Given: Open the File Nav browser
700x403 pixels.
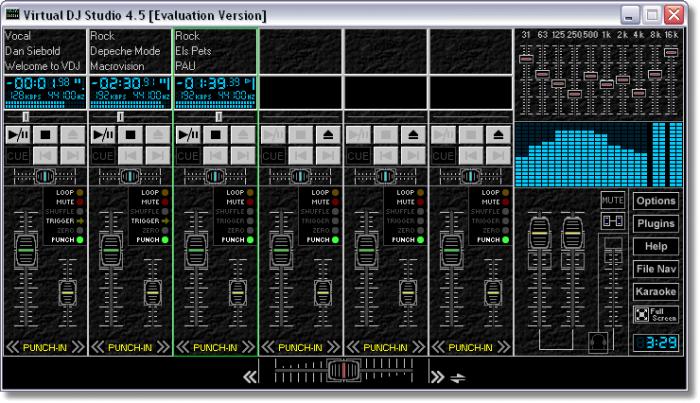Looking at the screenshot, I should pyautogui.click(x=655, y=269).
